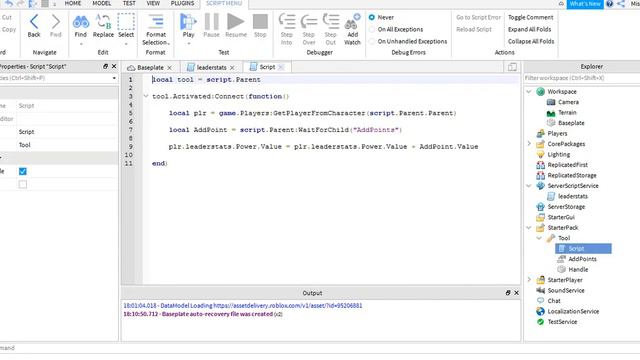640x360 pixels.
Task: Tick the unchecked Properties checkbox
Action: point(23,184)
